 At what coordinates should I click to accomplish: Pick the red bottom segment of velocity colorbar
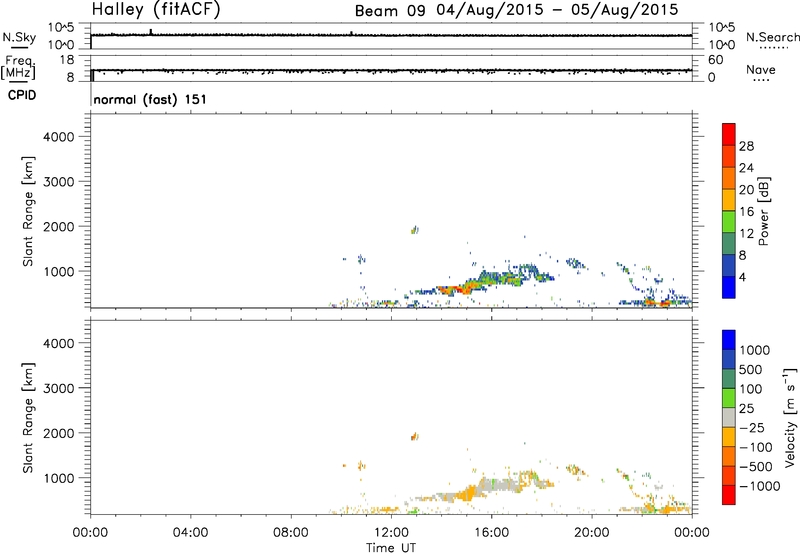pos(729,495)
